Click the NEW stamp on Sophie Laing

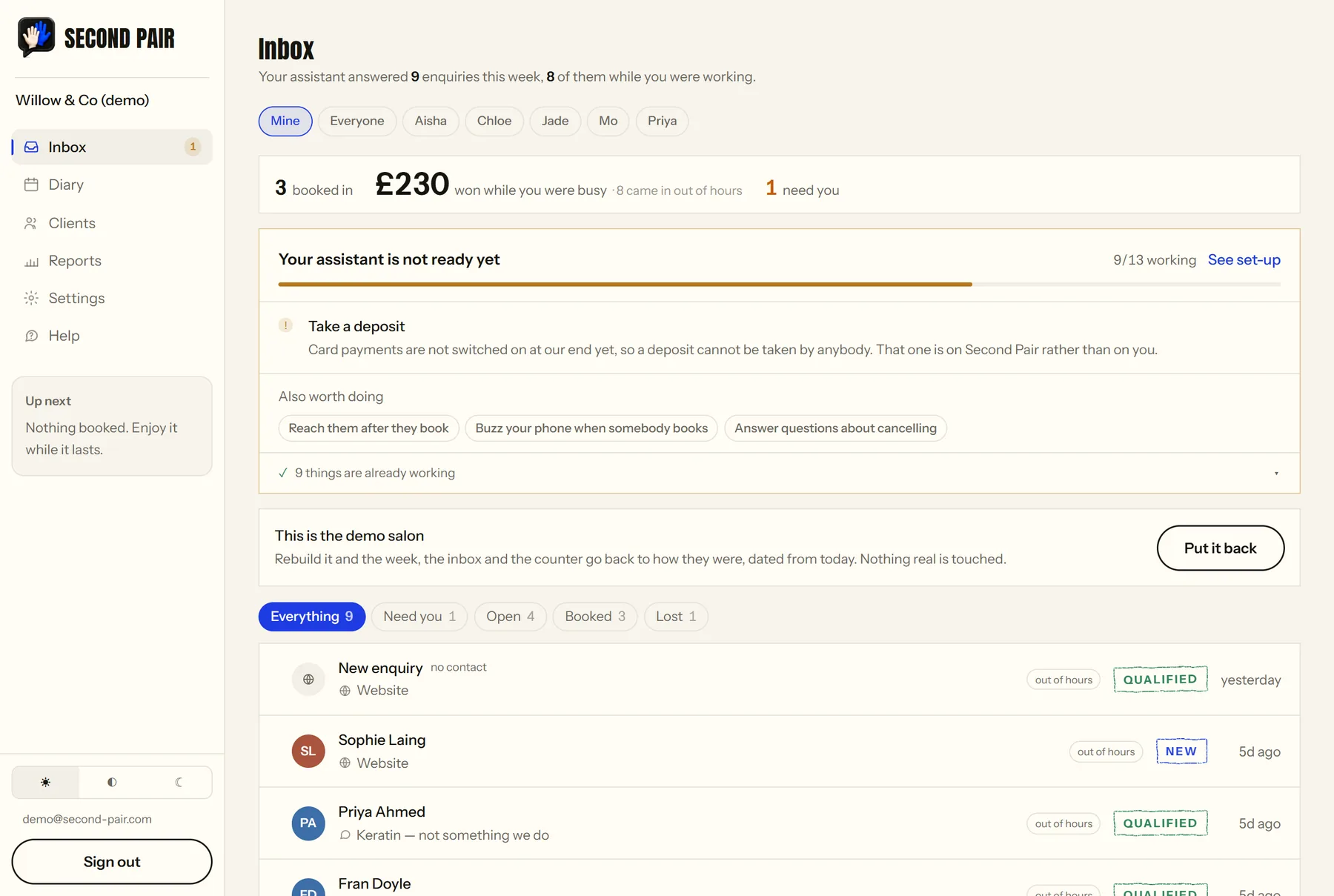[x=1181, y=751]
